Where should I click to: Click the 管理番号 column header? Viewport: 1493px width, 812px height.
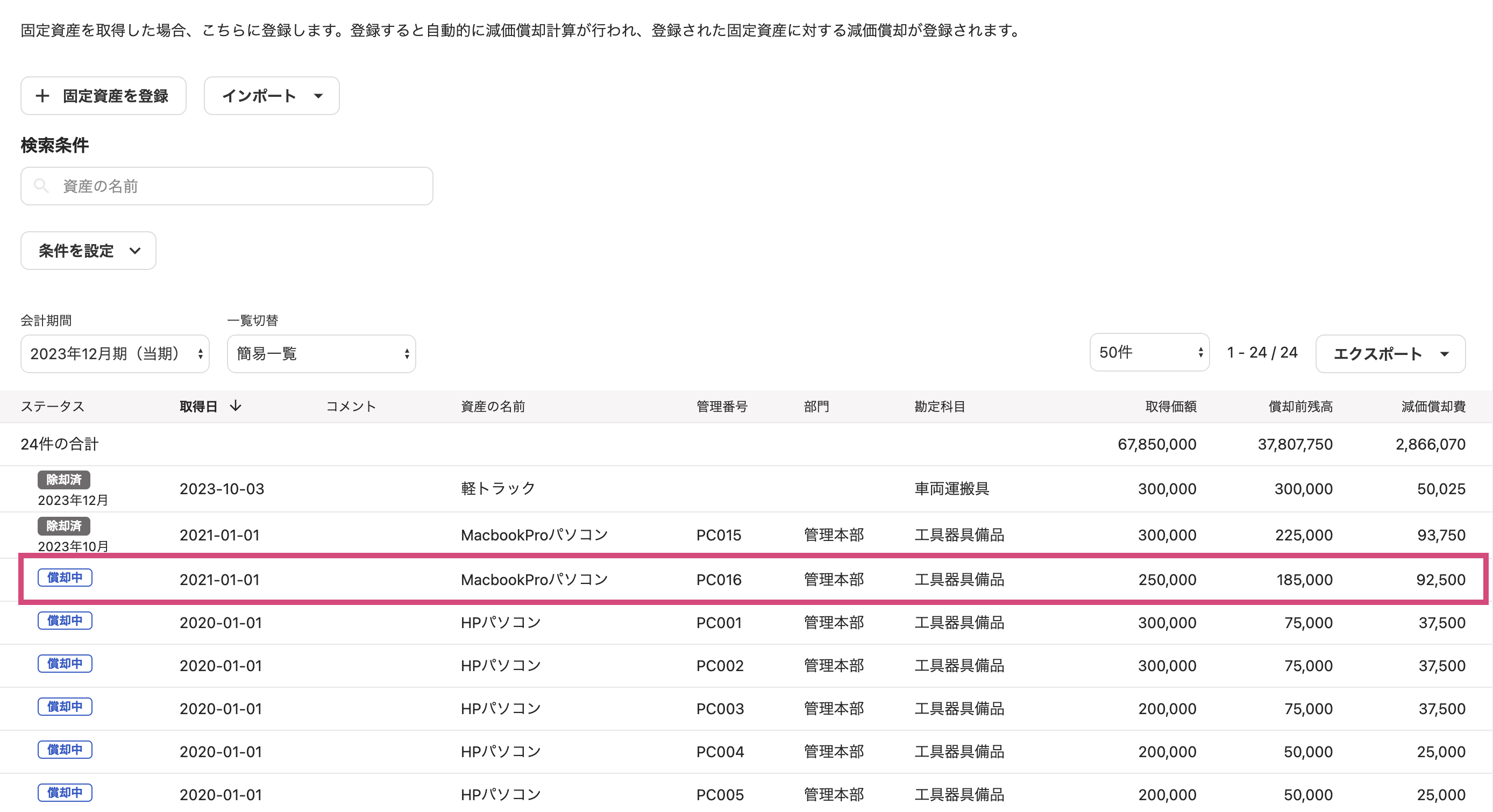[x=722, y=407]
